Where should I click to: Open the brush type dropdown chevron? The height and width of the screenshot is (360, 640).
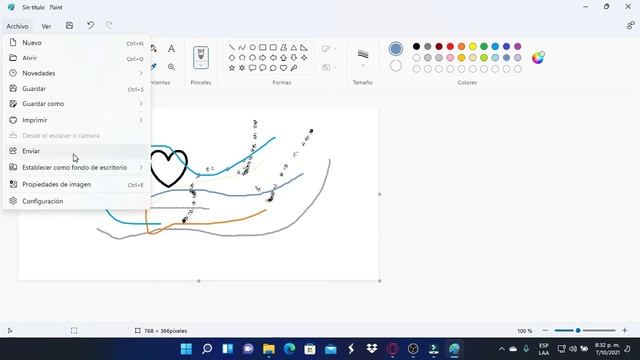tap(201, 65)
